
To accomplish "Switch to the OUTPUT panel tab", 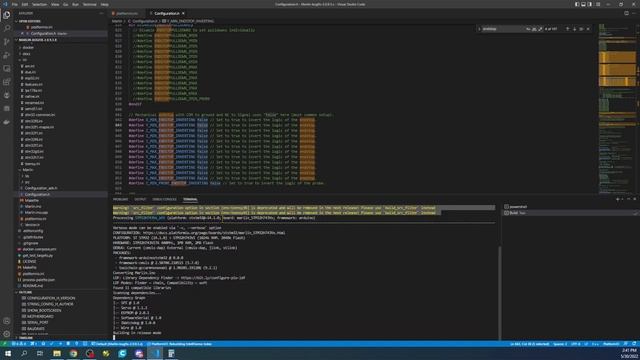I will coord(140,199).
